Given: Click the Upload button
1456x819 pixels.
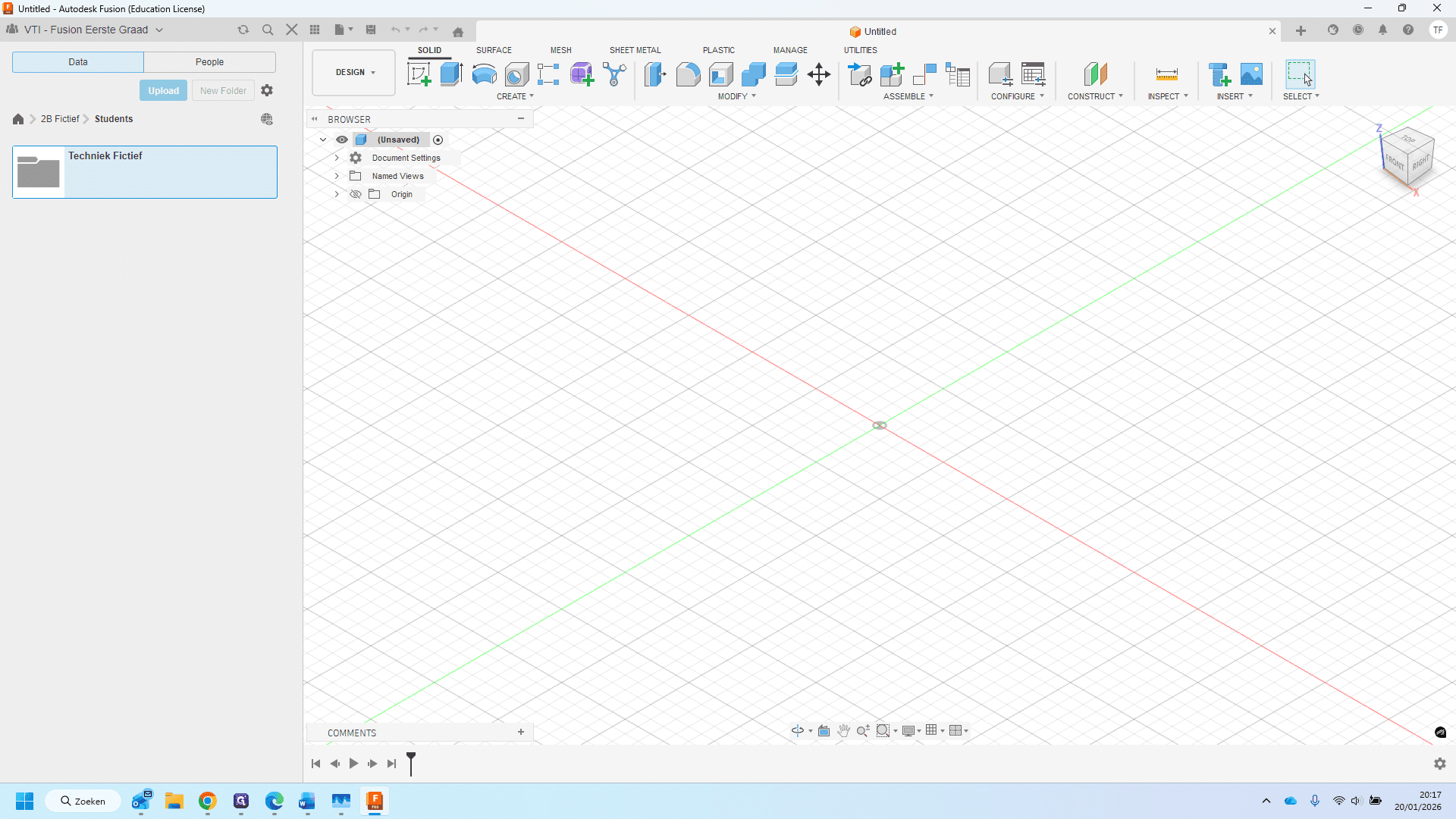Looking at the screenshot, I should click(x=163, y=90).
